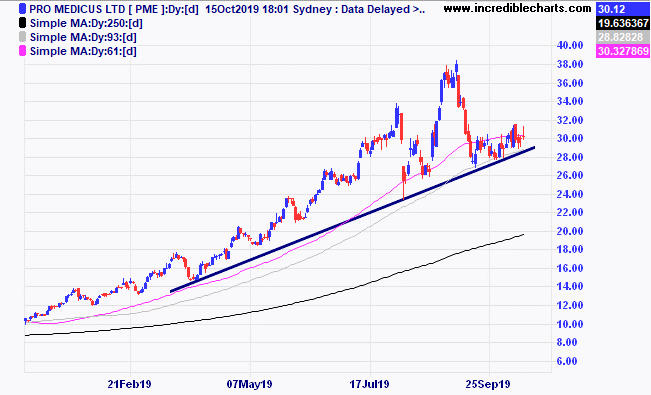The width and height of the screenshot is (651, 395).
Task: Click the 30.00 price axis label
Action: point(570,139)
